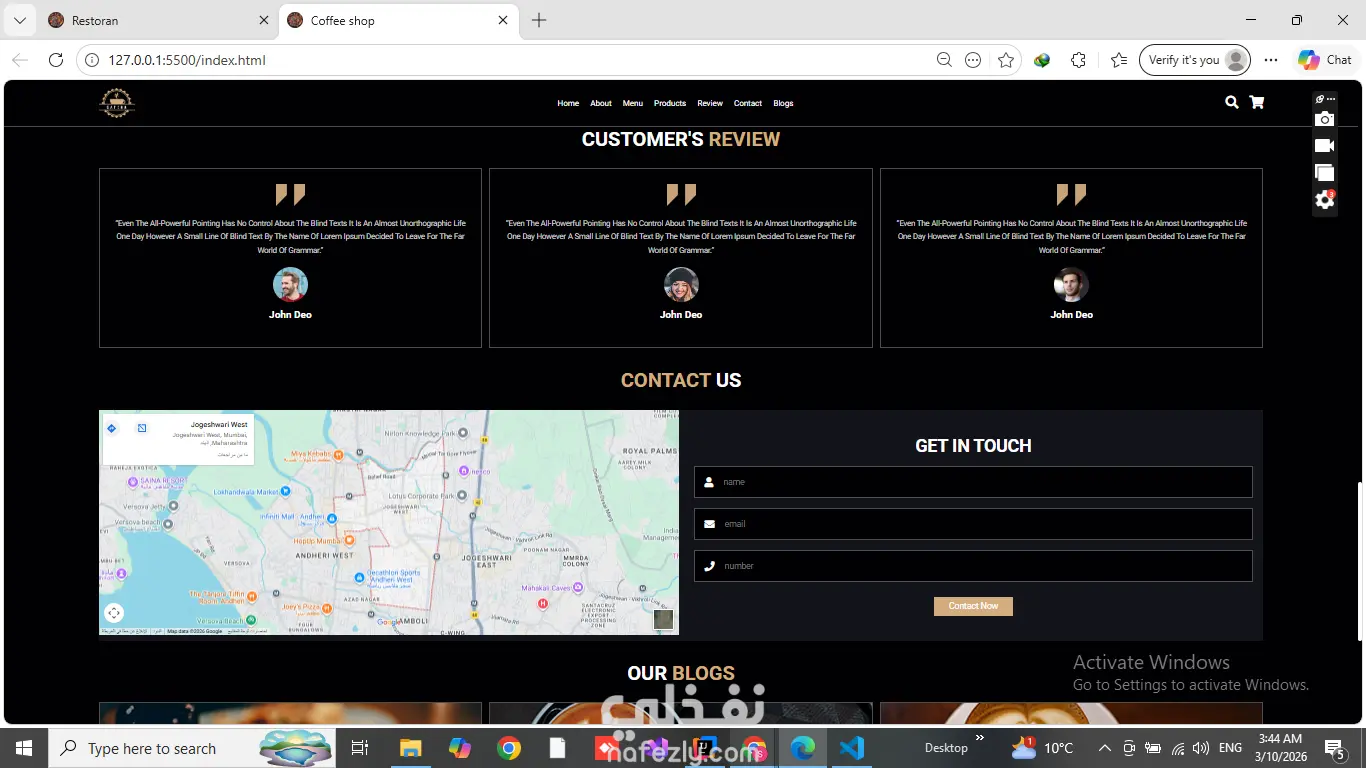Click third reviewer avatar, dark-haired man

click(1071, 285)
